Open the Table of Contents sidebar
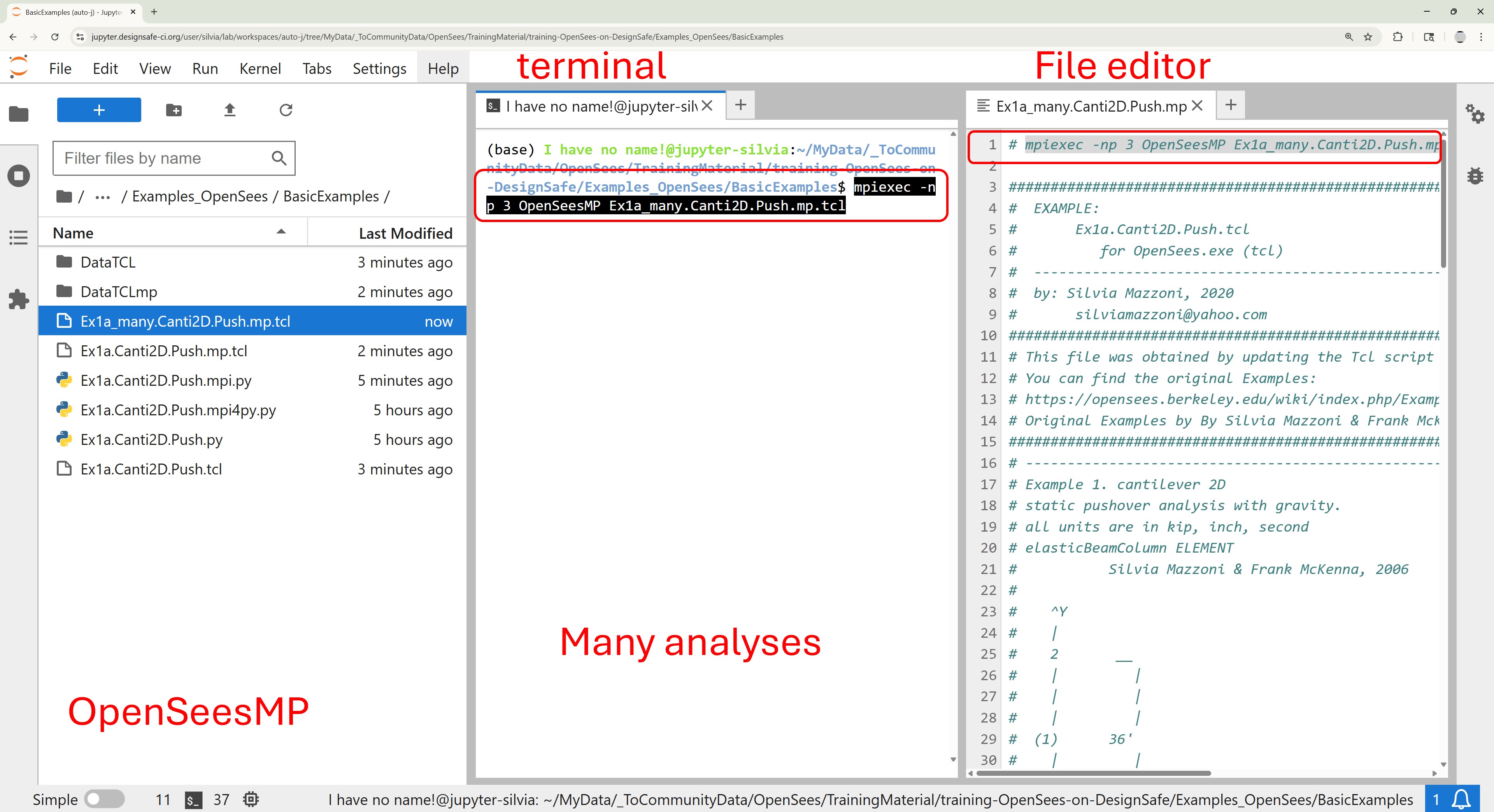Screen dimensions: 1494x812 [19, 238]
